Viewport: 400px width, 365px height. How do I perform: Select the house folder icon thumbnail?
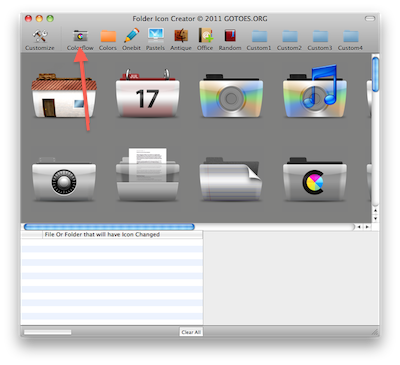[64, 96]
